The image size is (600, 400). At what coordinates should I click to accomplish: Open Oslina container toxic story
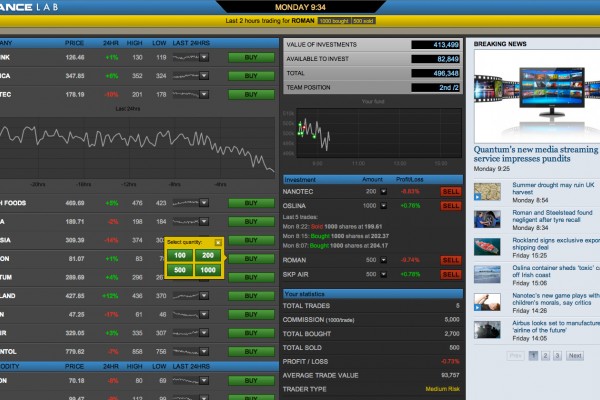(556, 271)
